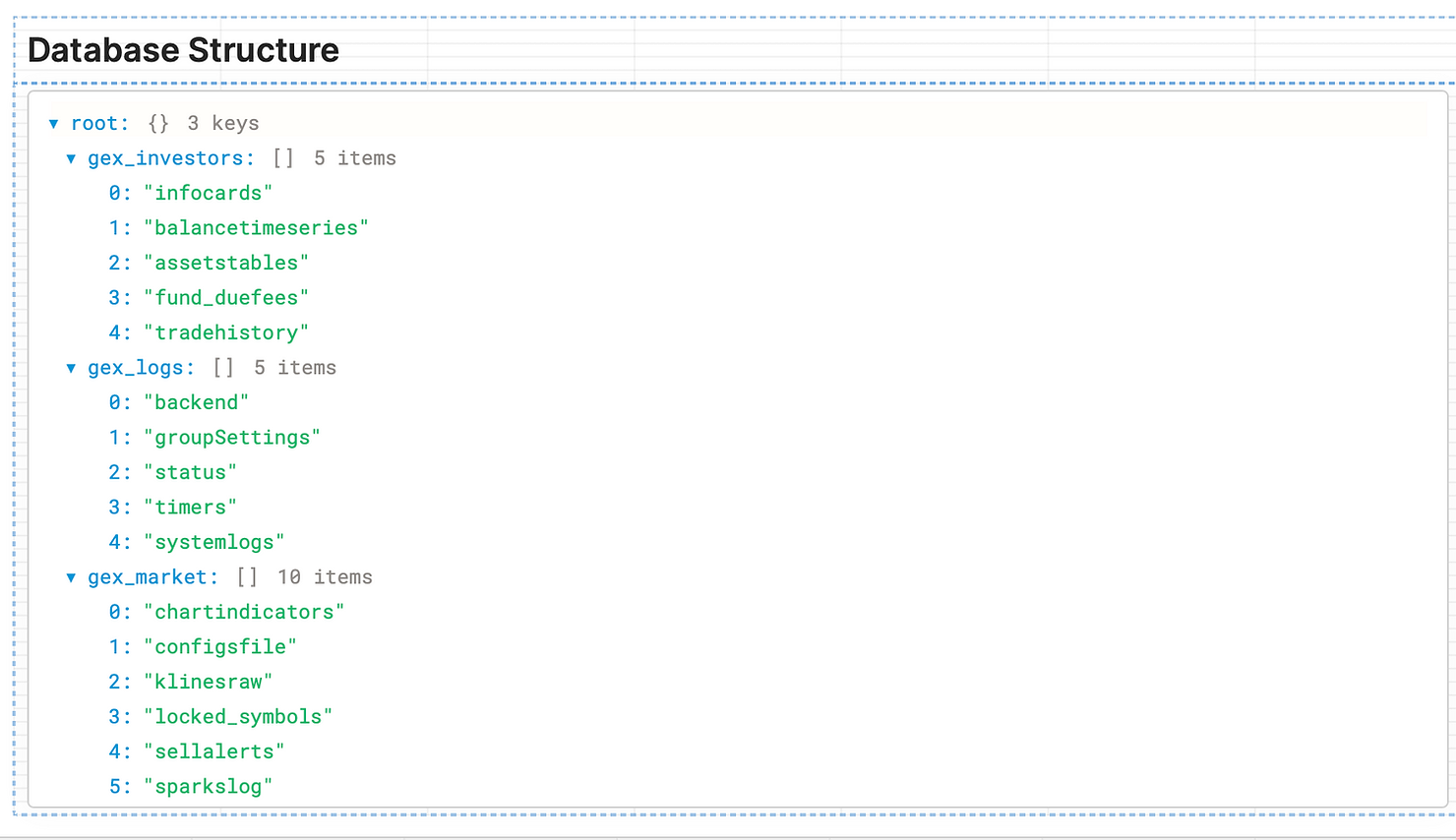Select the sellalerts entry
Screen dimensions: 1456x840
coord(215,750)
